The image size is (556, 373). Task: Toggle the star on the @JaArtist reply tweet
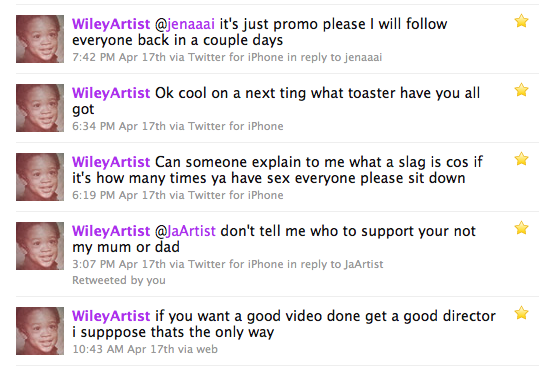522,228
